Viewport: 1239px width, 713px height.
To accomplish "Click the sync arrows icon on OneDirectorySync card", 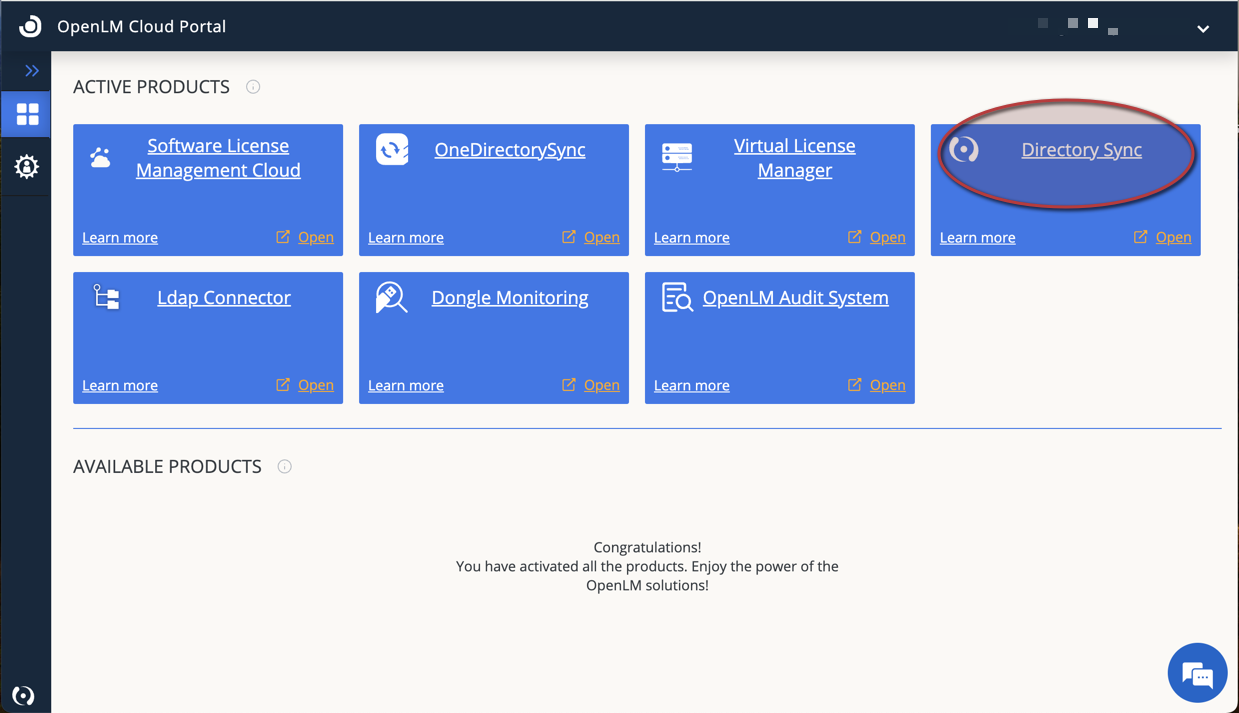I will [391, 149].
